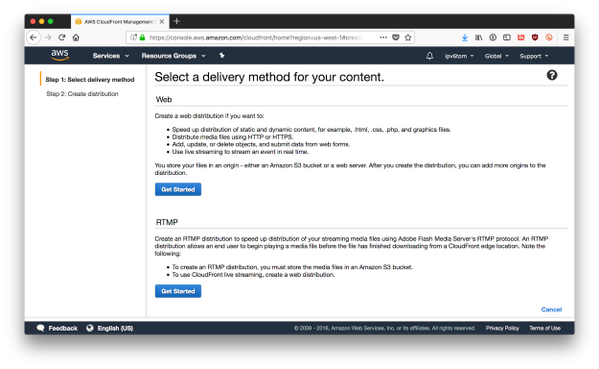Click the reader circle icon in Firefox toolbar
Screen dimensions: 599x369
point(493,37)
